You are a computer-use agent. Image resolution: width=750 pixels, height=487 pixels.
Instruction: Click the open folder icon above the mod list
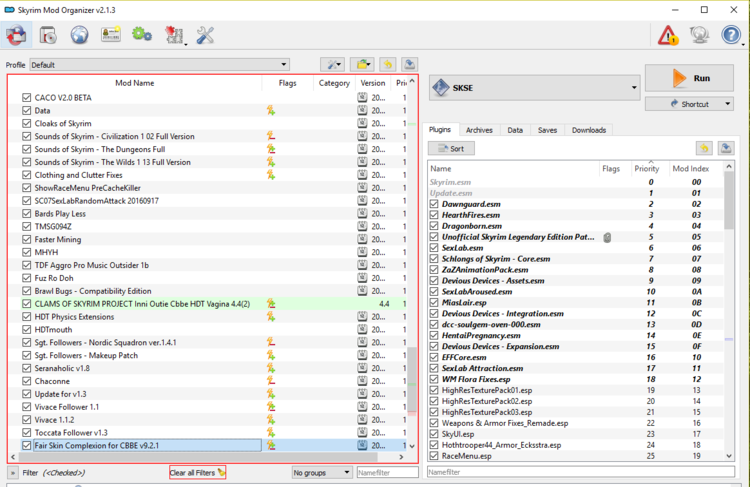(x=362, y=64)
